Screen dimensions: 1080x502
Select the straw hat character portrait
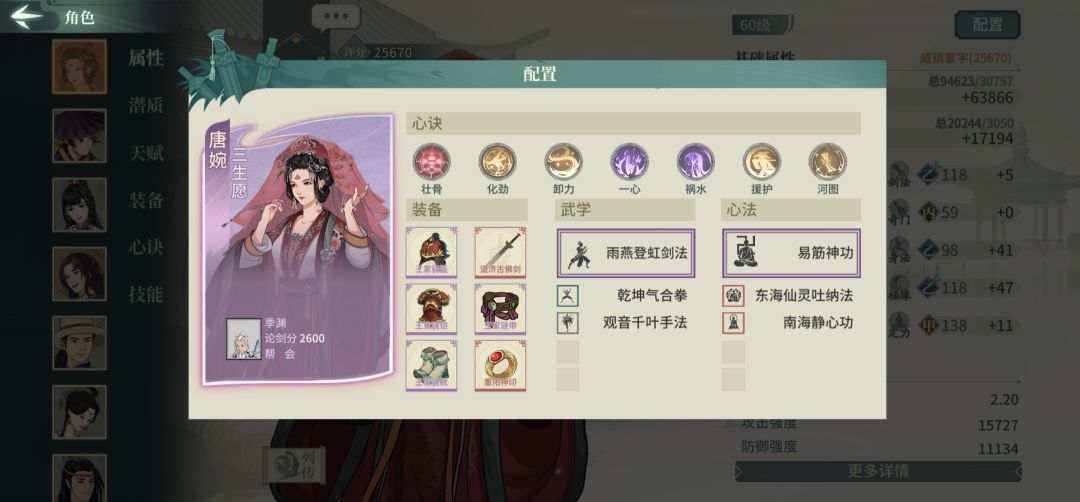[x=80, y=342]
